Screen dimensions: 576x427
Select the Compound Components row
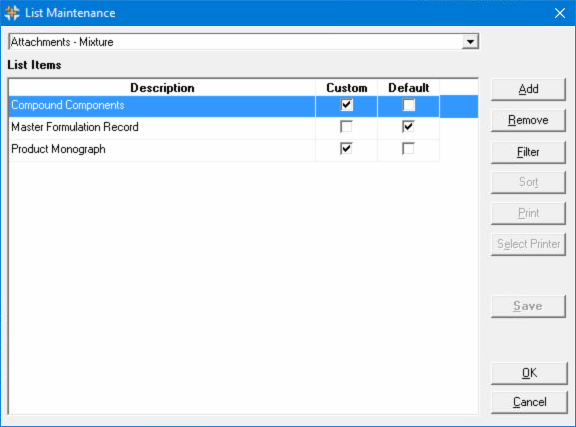[x=162, y=105]
